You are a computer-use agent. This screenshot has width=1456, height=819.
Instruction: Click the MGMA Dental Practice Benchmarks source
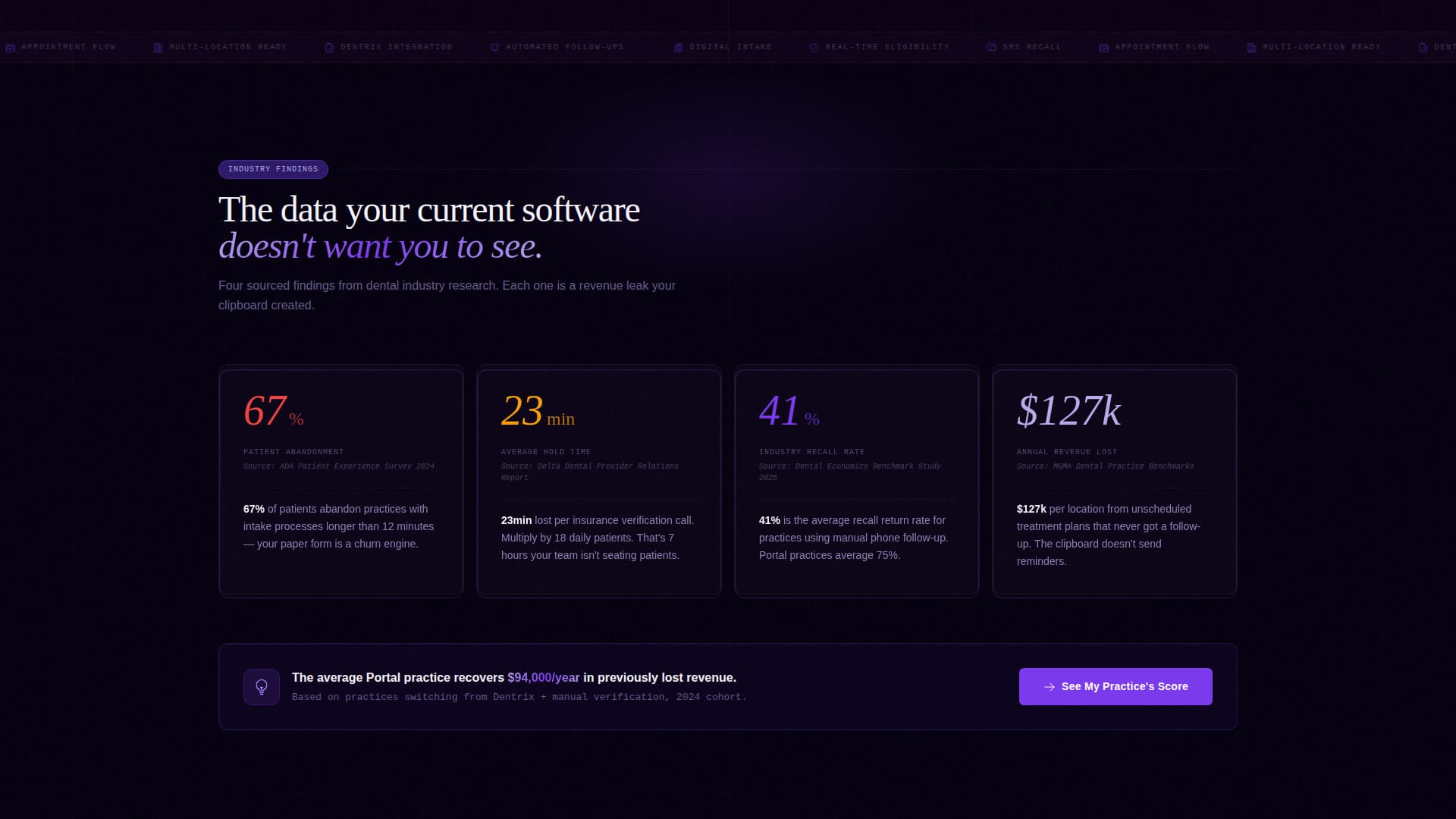click(x=1106, y=466)
